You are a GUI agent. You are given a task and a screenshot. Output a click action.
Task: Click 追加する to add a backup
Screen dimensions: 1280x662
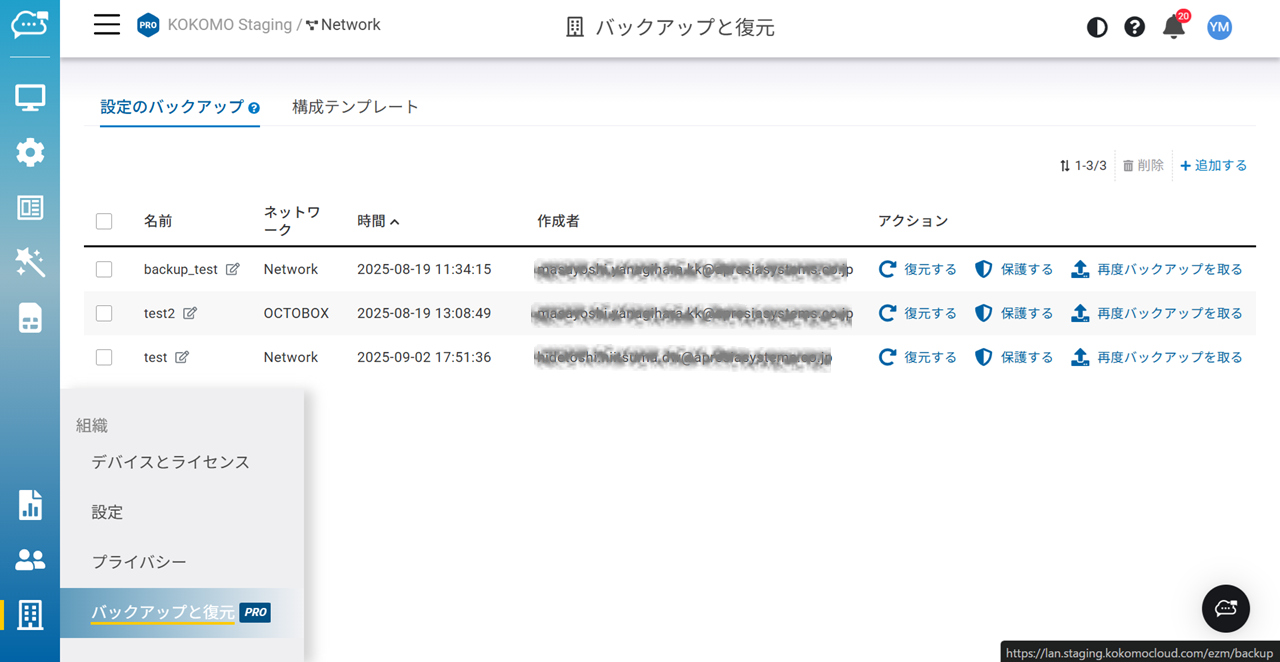pos(1213,166)
